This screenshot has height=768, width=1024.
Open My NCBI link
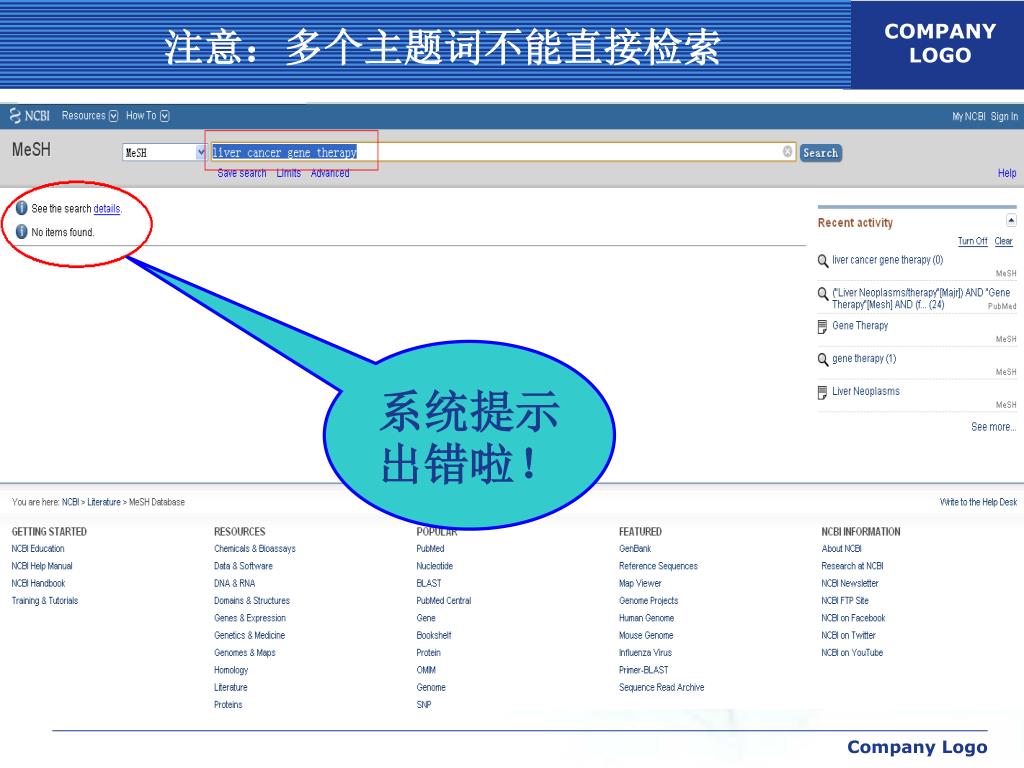[968, 116]
